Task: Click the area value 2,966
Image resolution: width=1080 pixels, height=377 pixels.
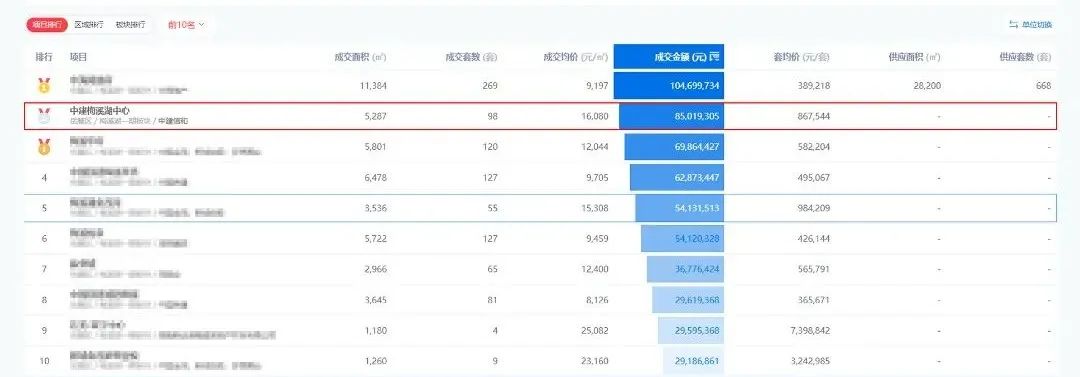Action: tap(375, 268)
